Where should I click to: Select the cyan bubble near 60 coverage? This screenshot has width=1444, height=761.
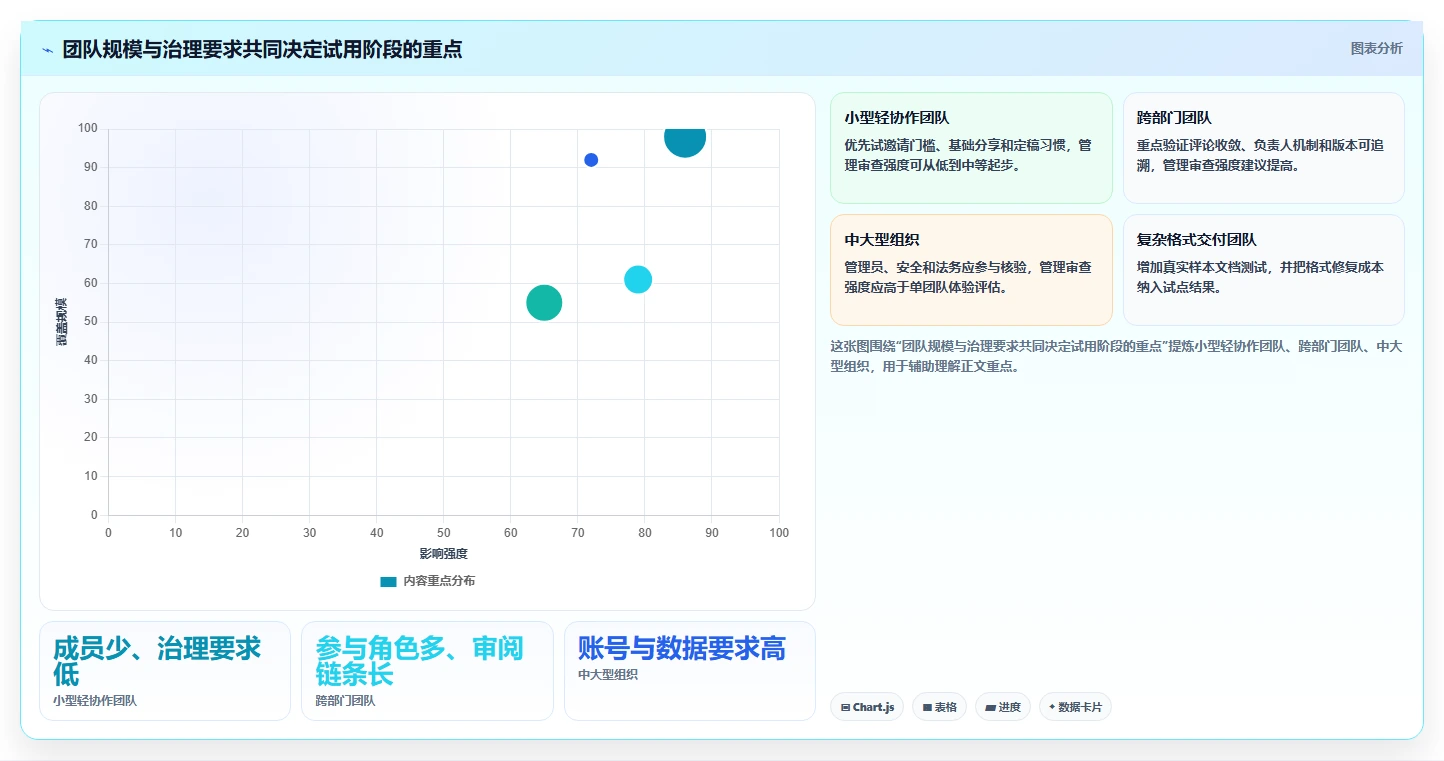(x=638, y=280)
